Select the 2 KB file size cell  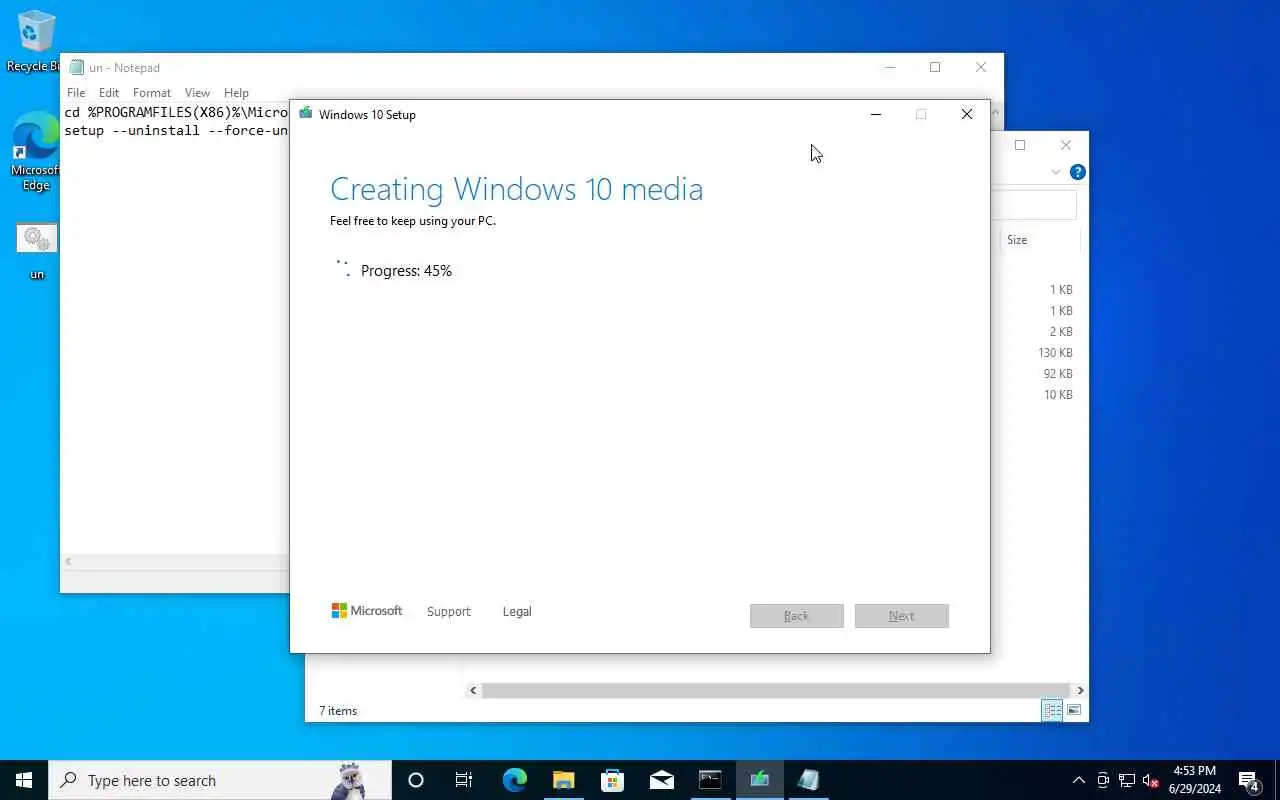tap(1061, 332)
